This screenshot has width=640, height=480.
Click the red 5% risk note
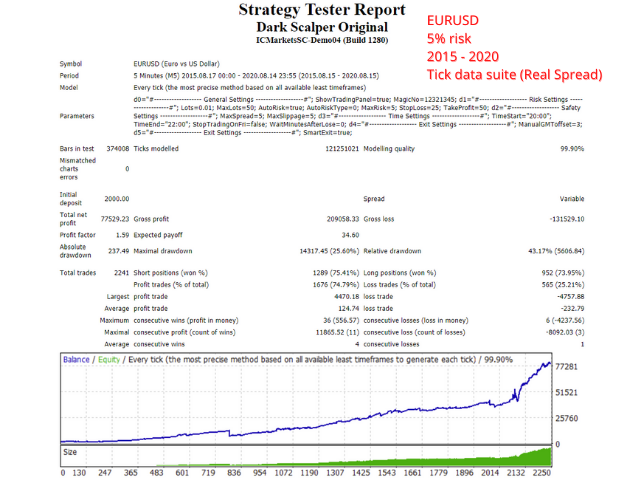click(449, 38)
